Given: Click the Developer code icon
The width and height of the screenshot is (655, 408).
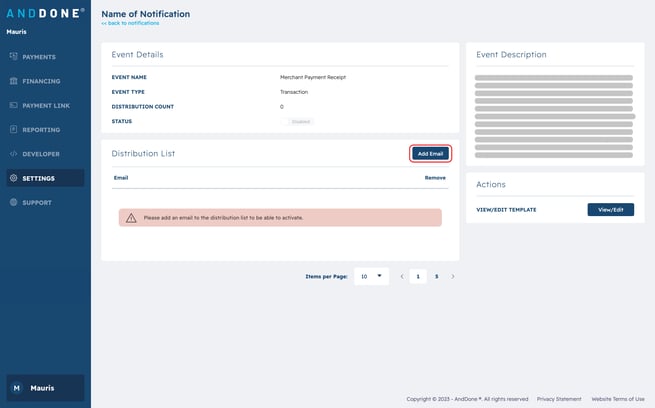Looking at the screenshot, I should (13, 154).
